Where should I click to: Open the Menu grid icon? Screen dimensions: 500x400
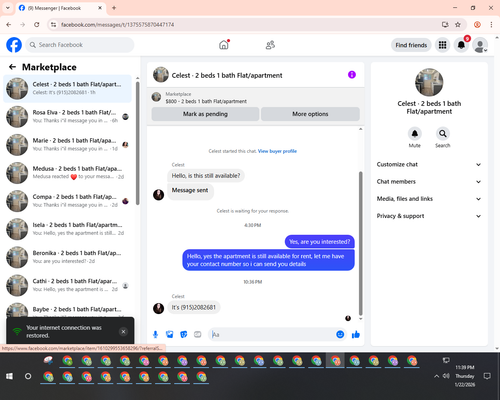442,45
